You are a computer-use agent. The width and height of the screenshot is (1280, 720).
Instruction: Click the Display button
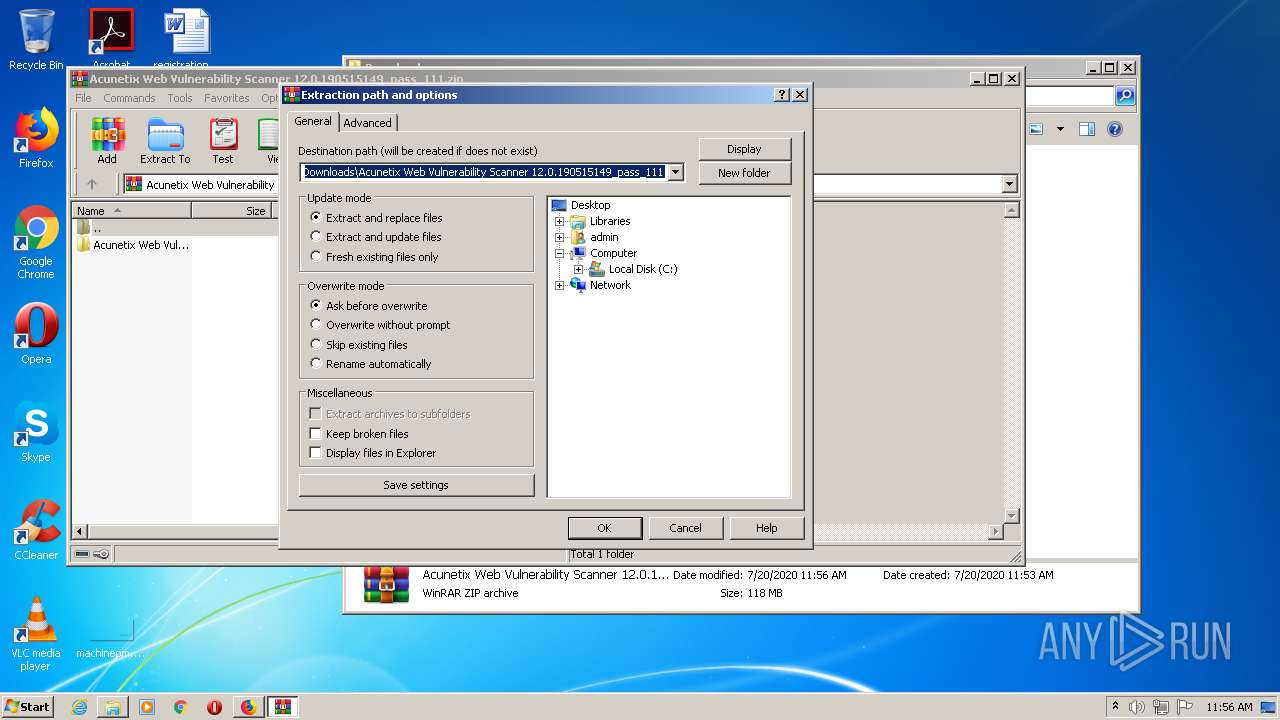click(x=744, y=149)
